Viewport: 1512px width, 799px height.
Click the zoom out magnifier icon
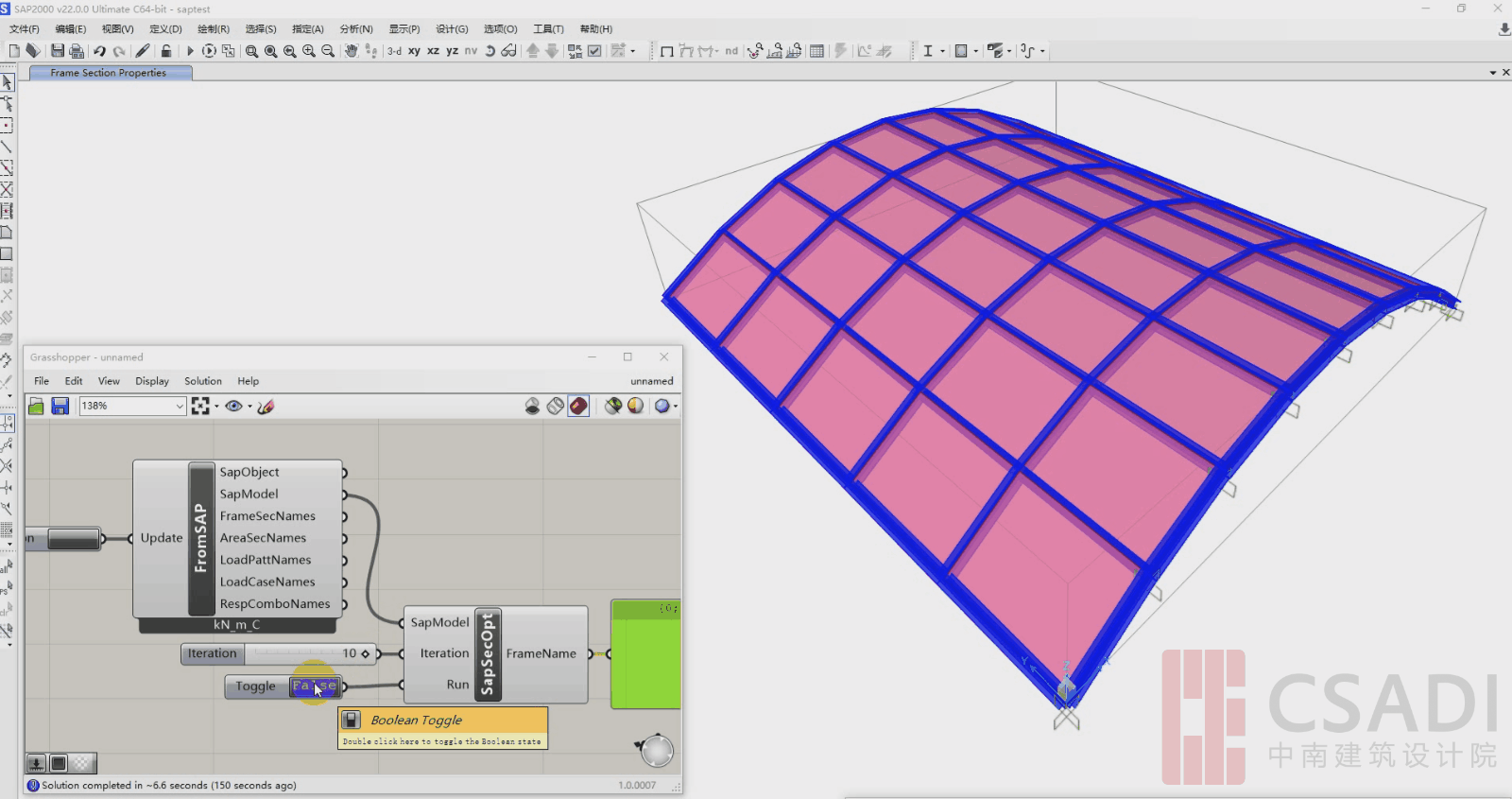click(x=328, y=51)
